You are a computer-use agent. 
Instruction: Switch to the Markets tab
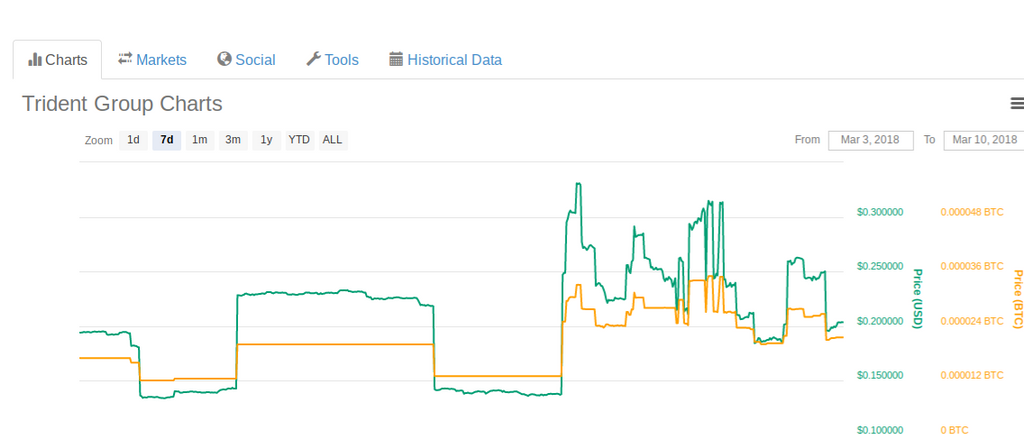click(x=161, y=60)
